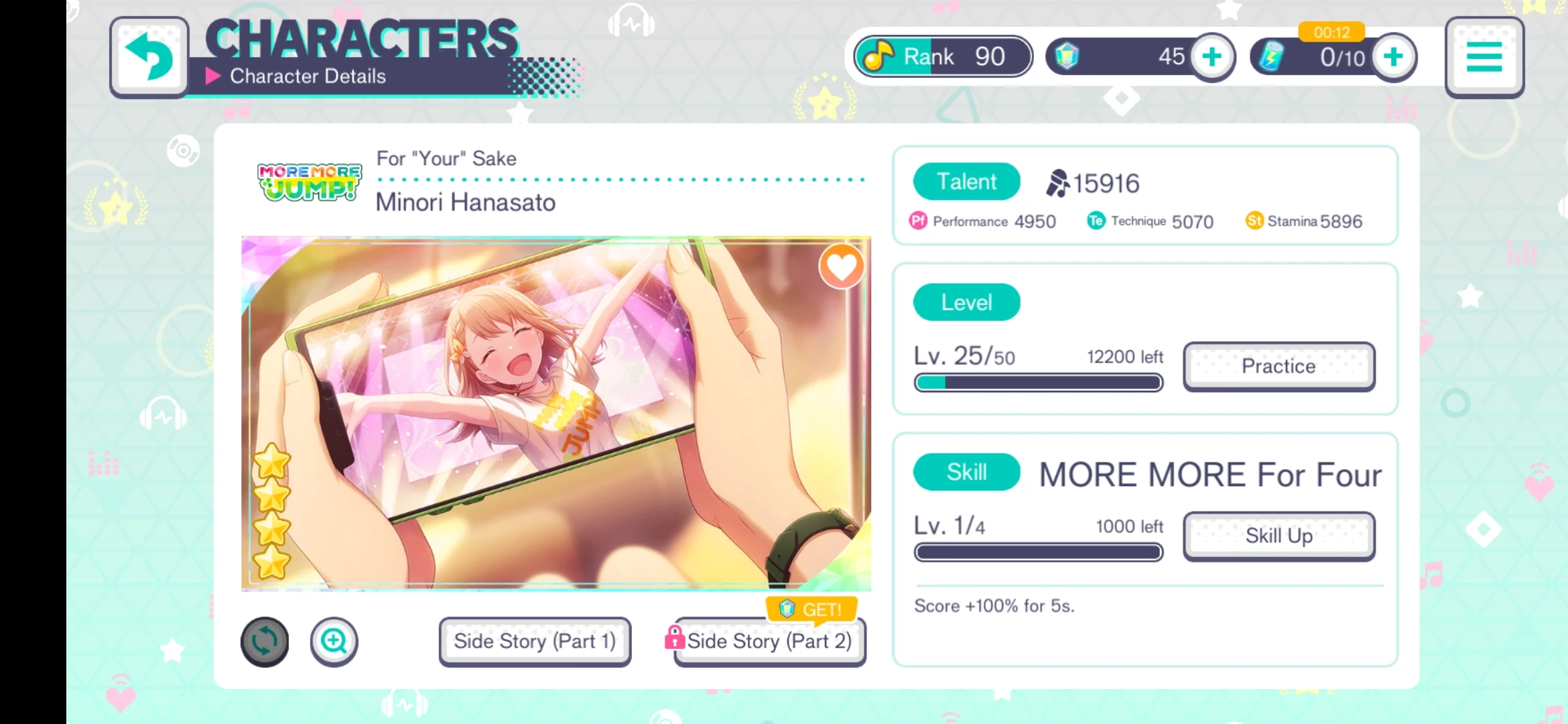Tap the Skill label
Image resolution: width=1568 pixels, height=724 pixels.
(967, 473)
